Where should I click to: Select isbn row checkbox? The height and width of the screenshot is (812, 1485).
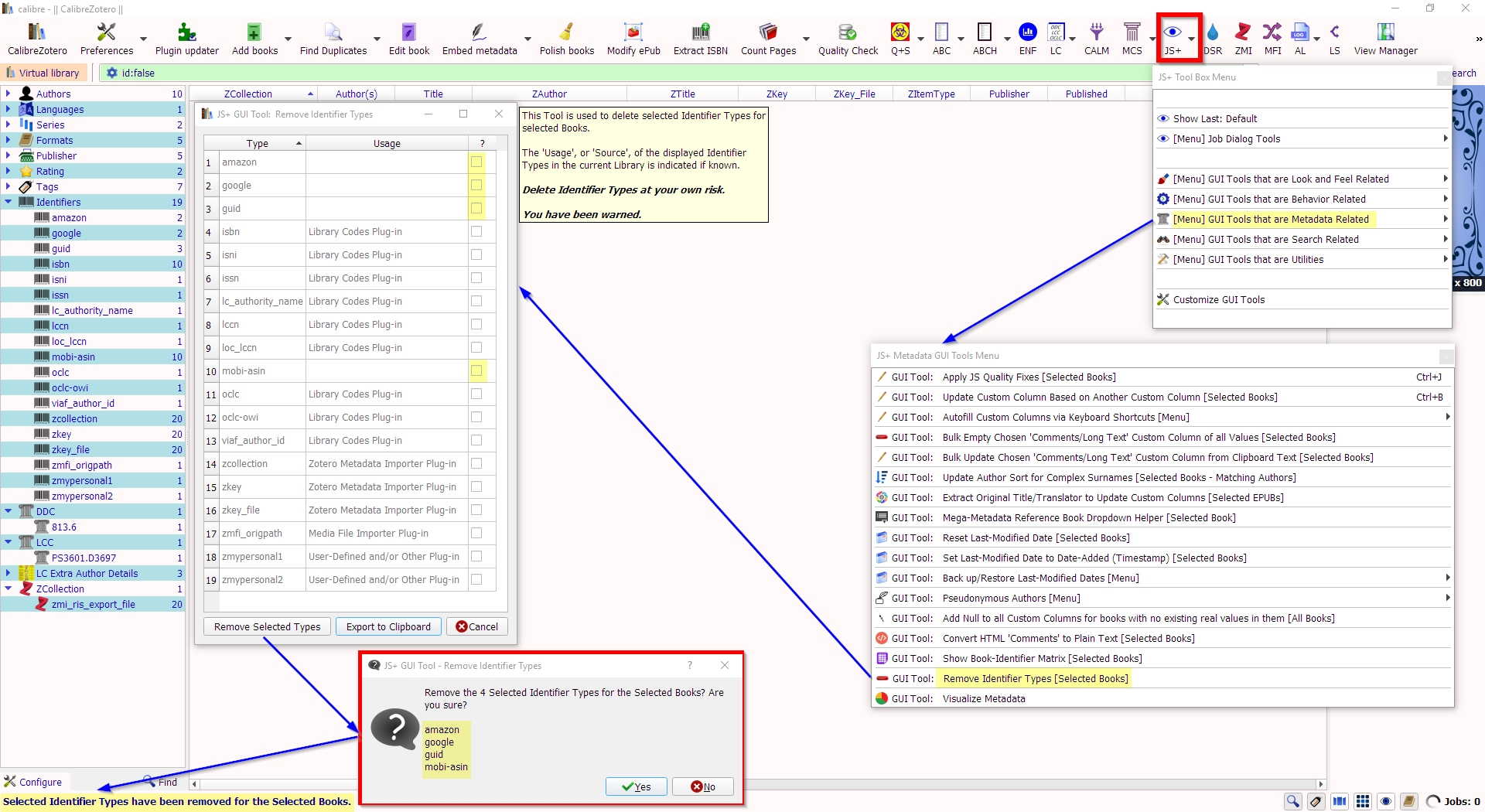476,231
